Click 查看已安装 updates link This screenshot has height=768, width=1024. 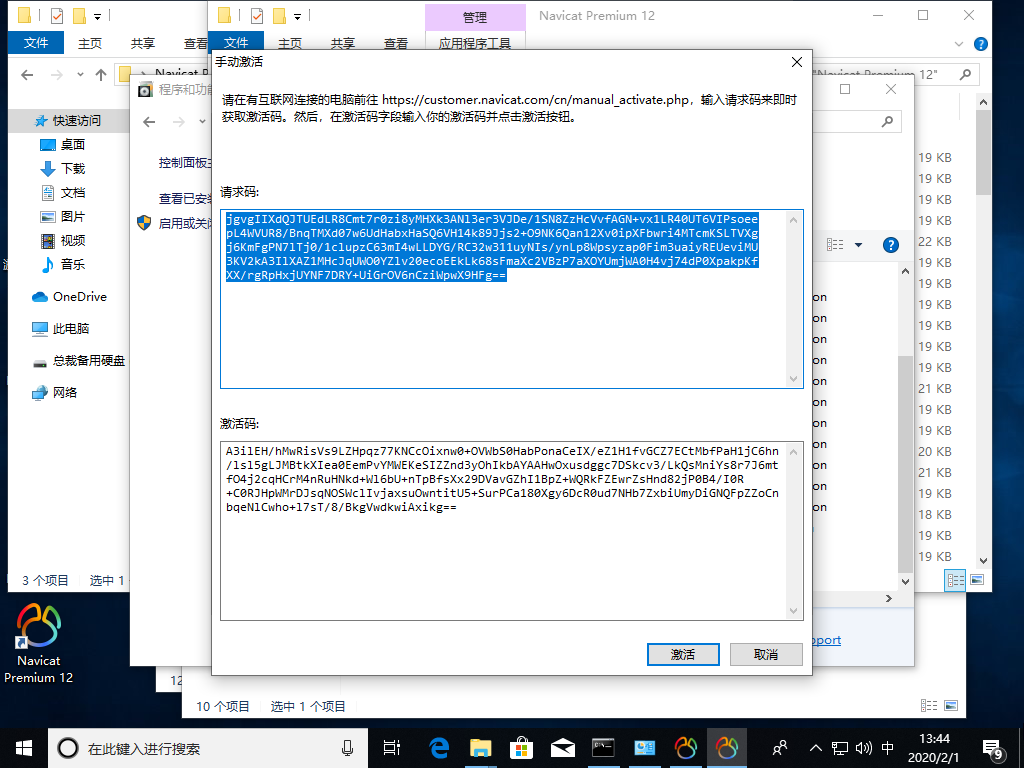coord(185,199)
